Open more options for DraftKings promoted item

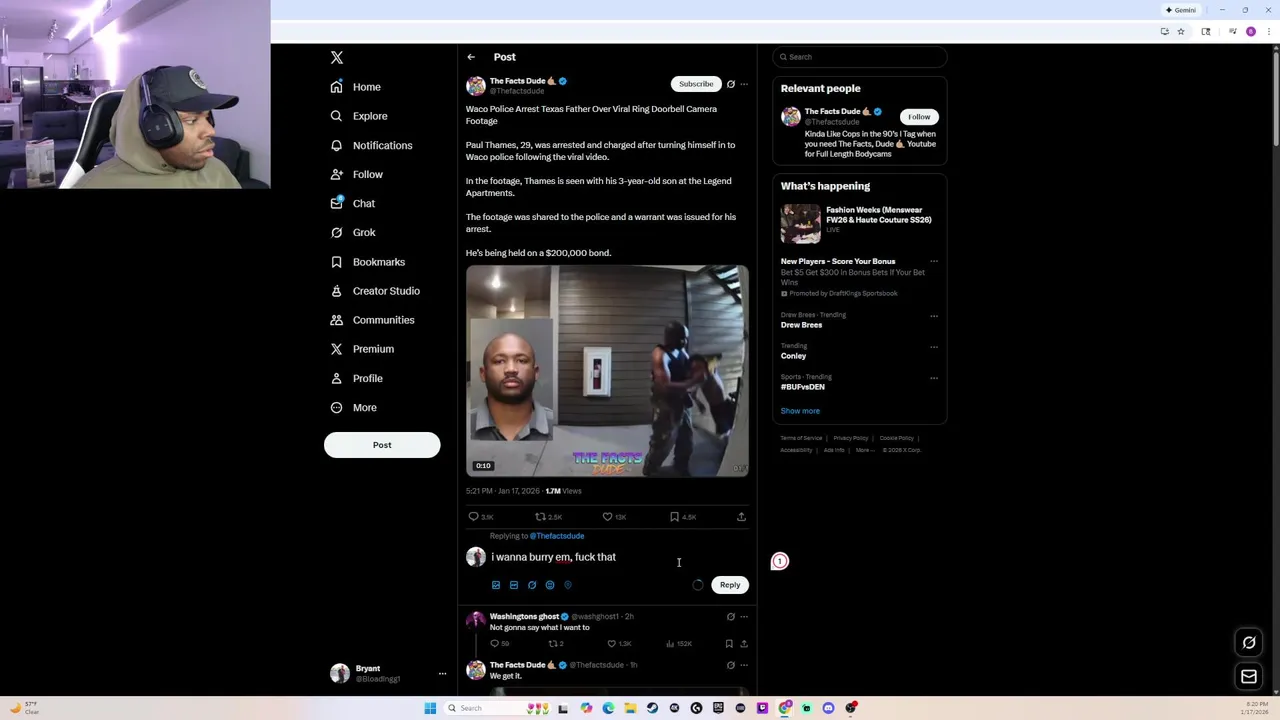[x=934, y=262]
